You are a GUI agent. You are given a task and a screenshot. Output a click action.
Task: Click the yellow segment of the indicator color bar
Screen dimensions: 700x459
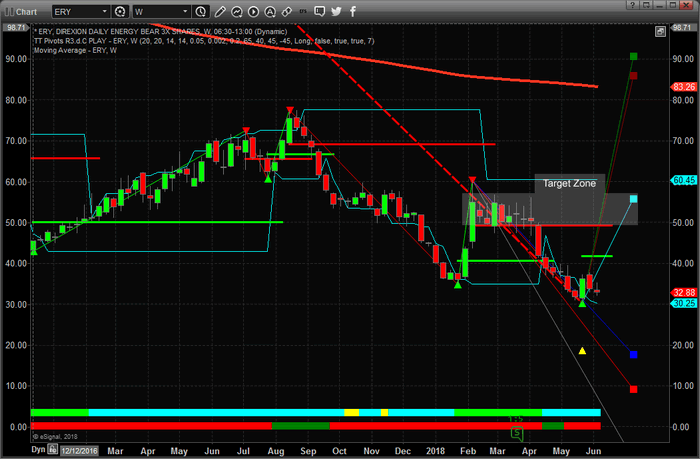click(351, 413)
